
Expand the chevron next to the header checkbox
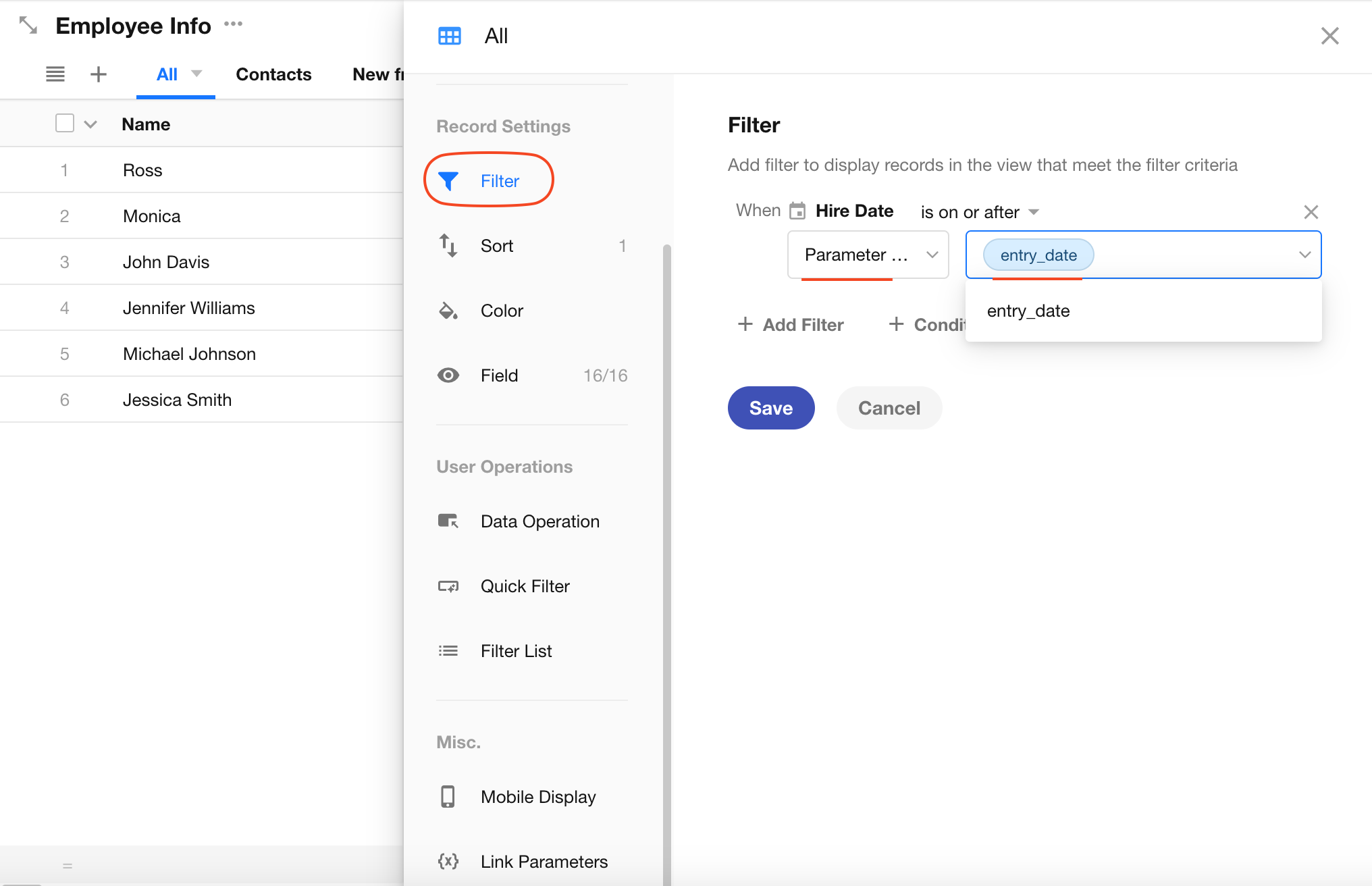[x=90, y=124]
